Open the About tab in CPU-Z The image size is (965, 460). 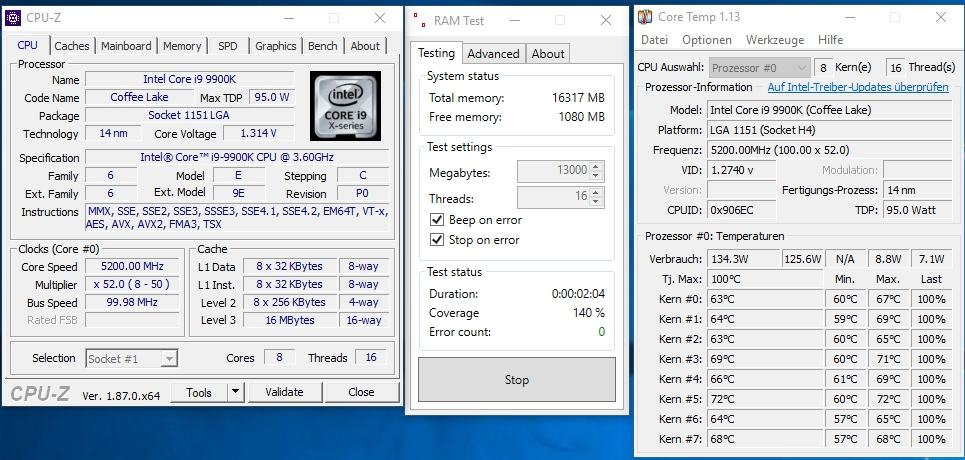[365, 46]
